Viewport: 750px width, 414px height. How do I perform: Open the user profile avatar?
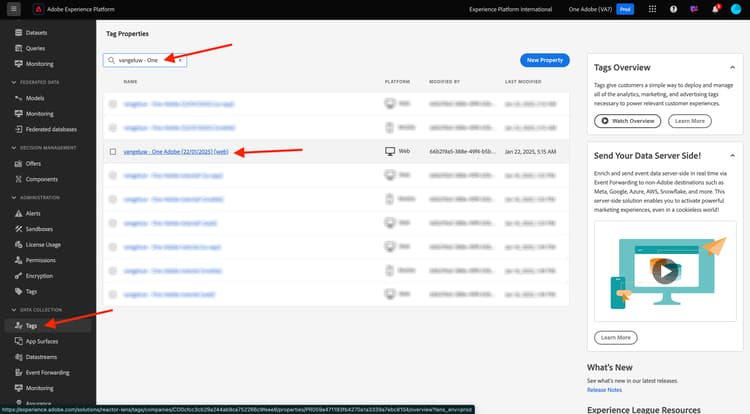click(x=736, y=9)
